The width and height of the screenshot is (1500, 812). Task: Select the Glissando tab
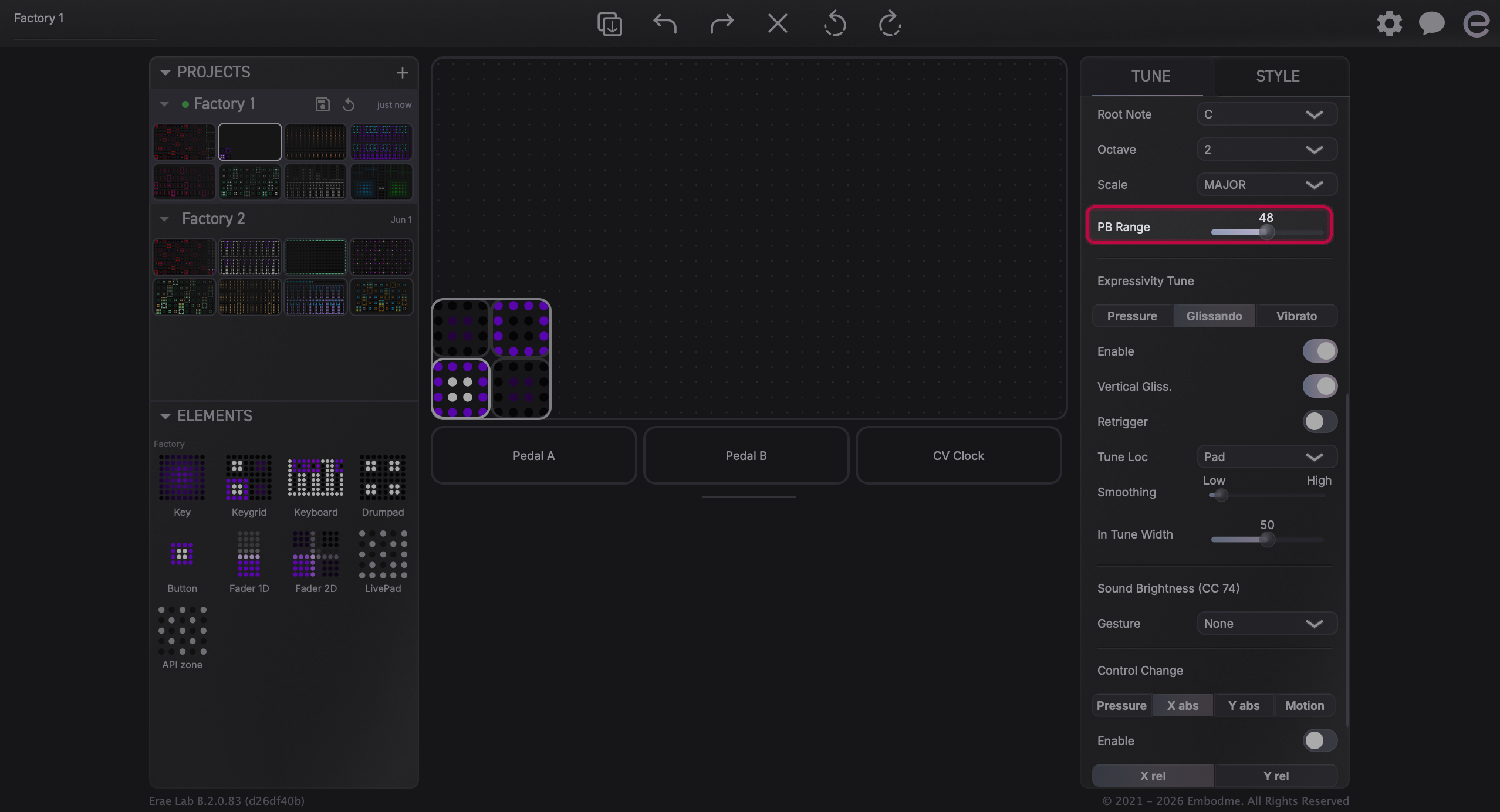pos(1214,316)
